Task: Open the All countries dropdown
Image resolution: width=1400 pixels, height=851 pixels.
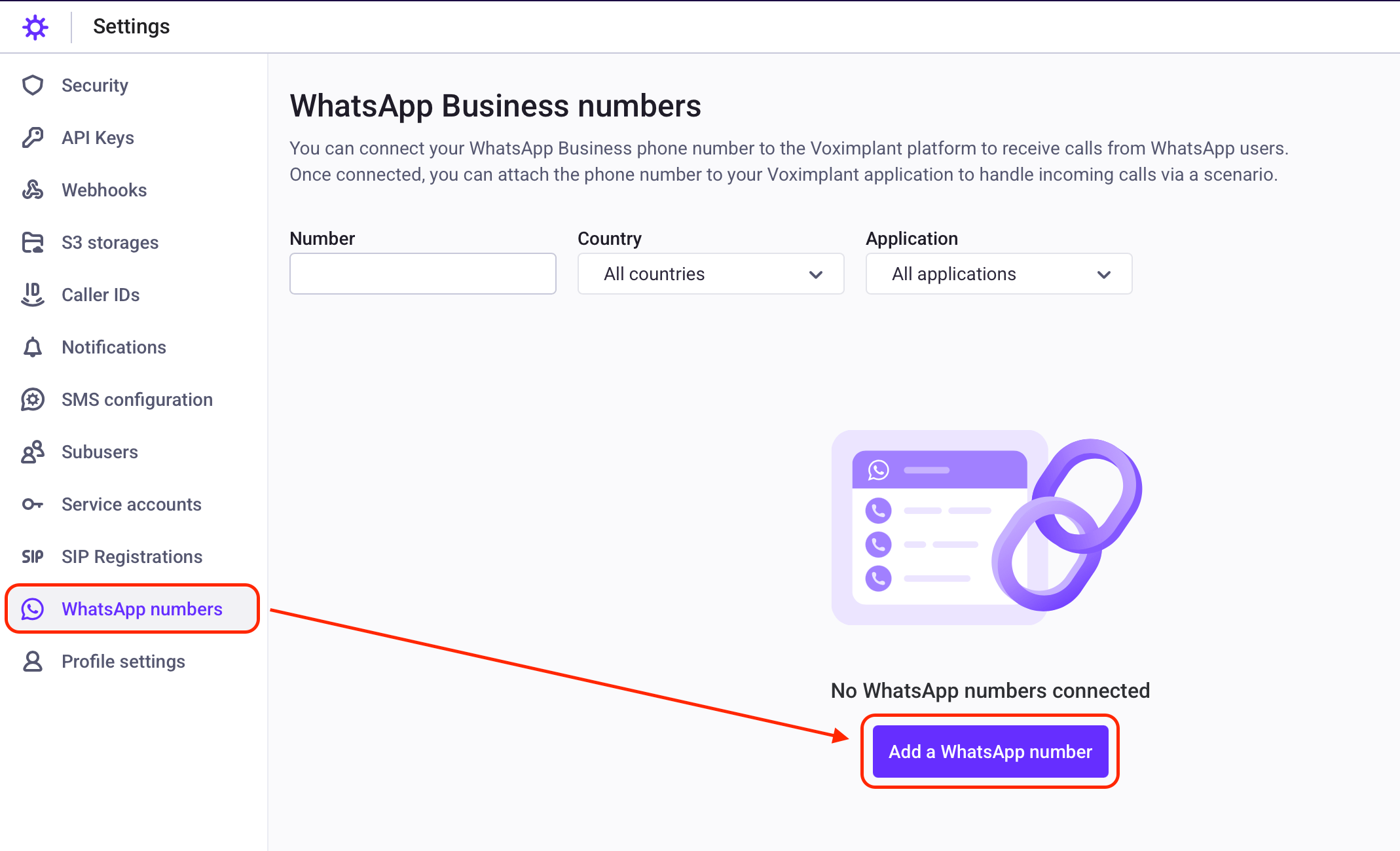Action: (x=710, y=274)
